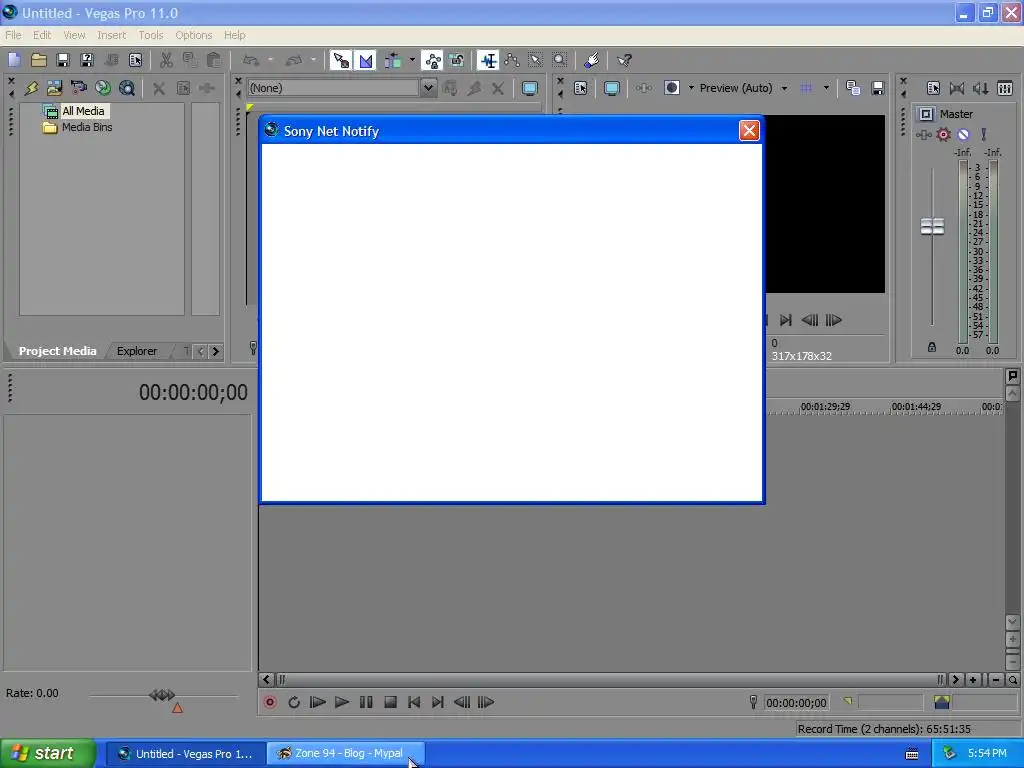Viewport: 1024px width, 768px height.
Task: Click the Interactive Tutorials hand icon
Action: (x=592, y=60)
